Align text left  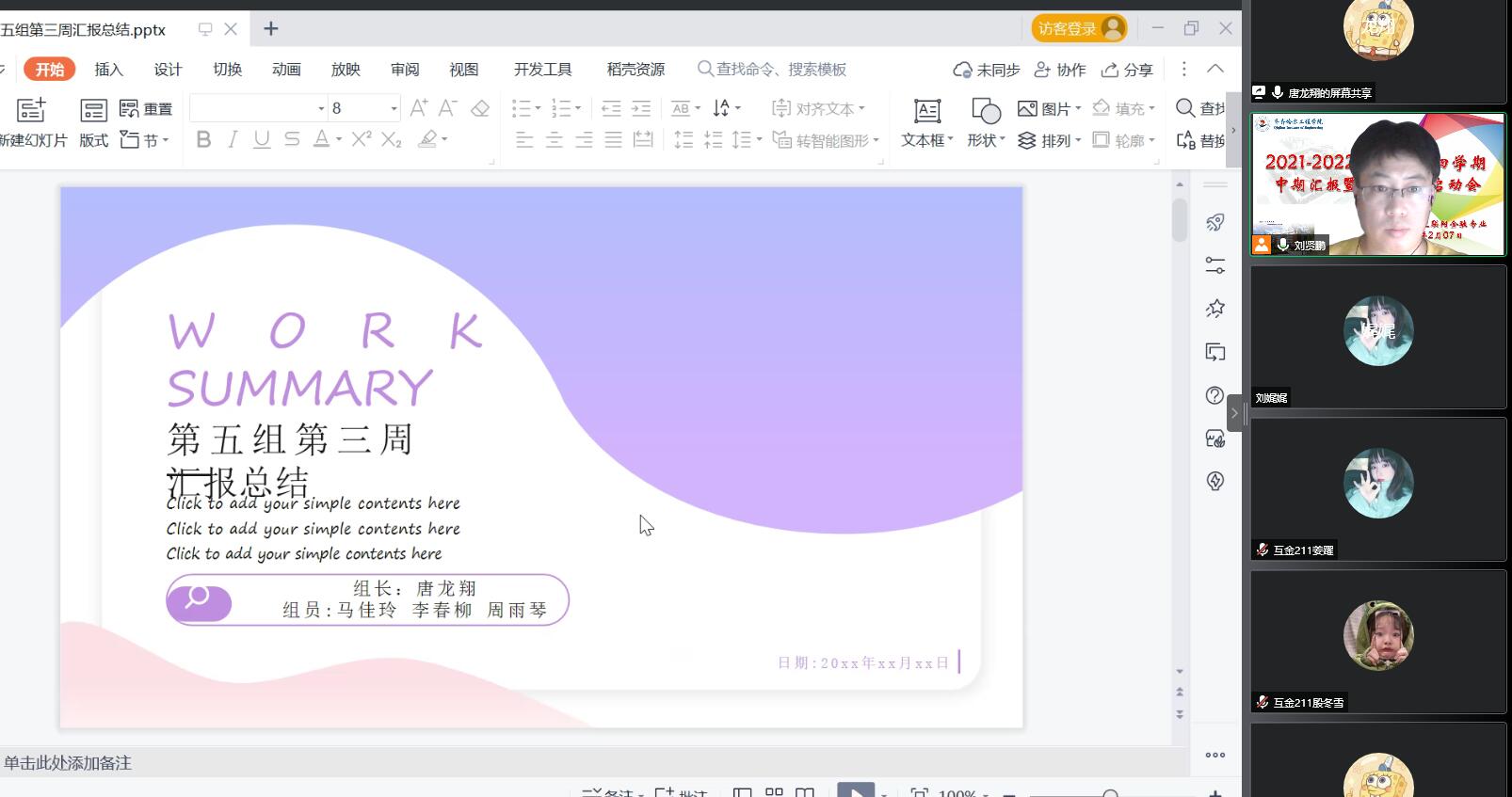coord(524,140)
